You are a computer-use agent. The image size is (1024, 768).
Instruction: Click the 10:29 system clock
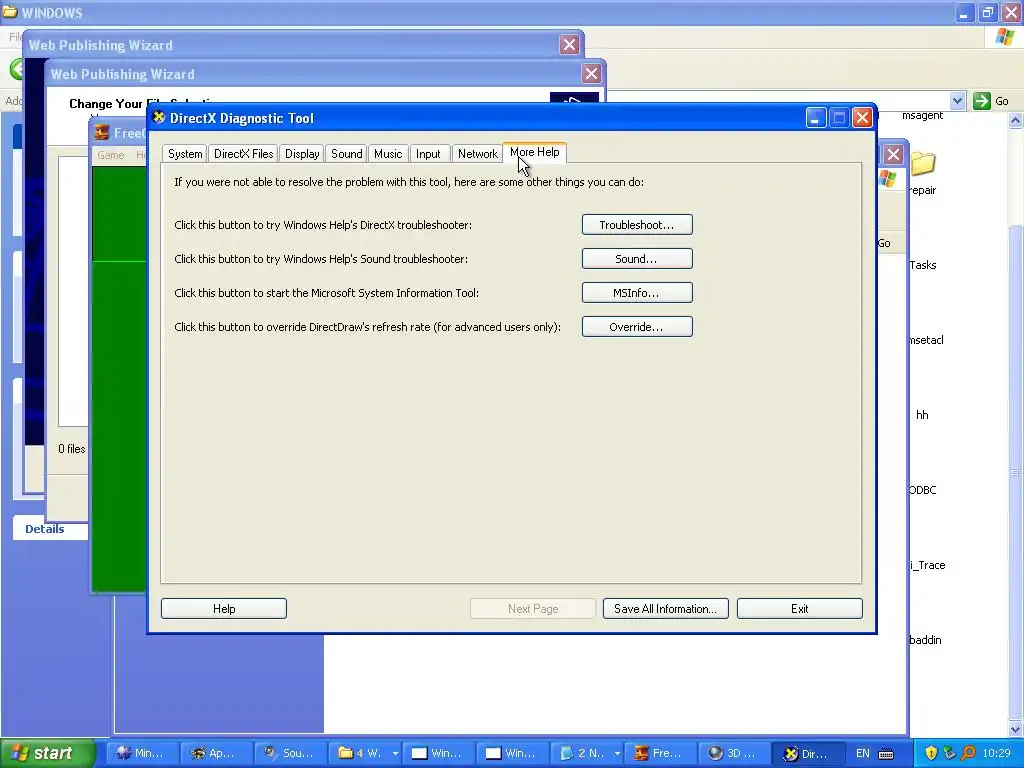(x=996, y=753)
